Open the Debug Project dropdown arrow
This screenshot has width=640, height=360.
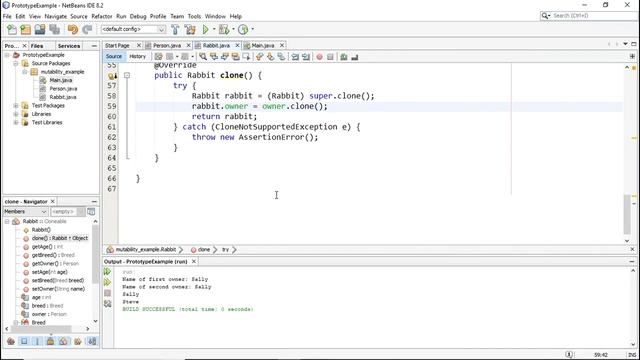[233, 29]
